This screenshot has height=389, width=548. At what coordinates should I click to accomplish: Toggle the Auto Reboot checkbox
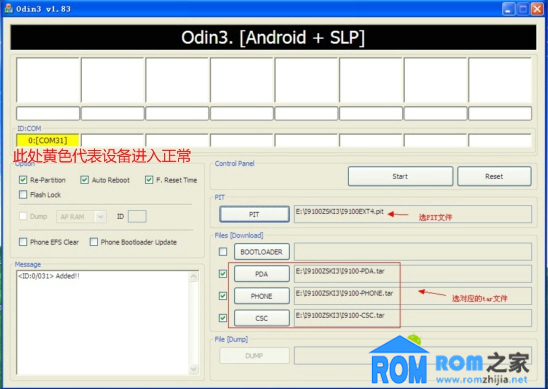84,180
